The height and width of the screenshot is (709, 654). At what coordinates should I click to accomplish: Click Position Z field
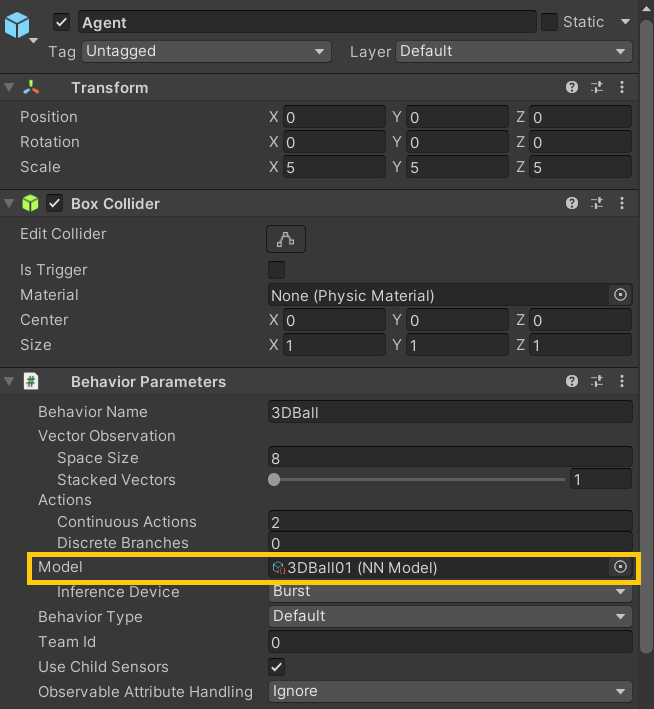click(580, 117)
